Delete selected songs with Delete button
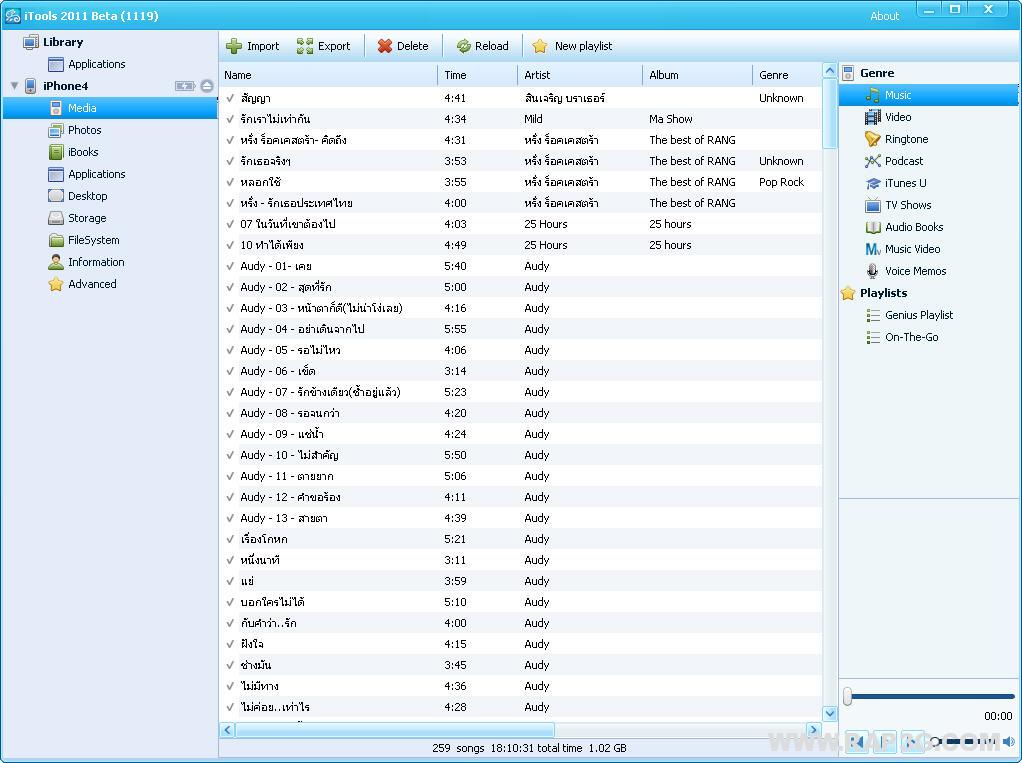This screenshot has height=763, width=1022. coord(403,46)
